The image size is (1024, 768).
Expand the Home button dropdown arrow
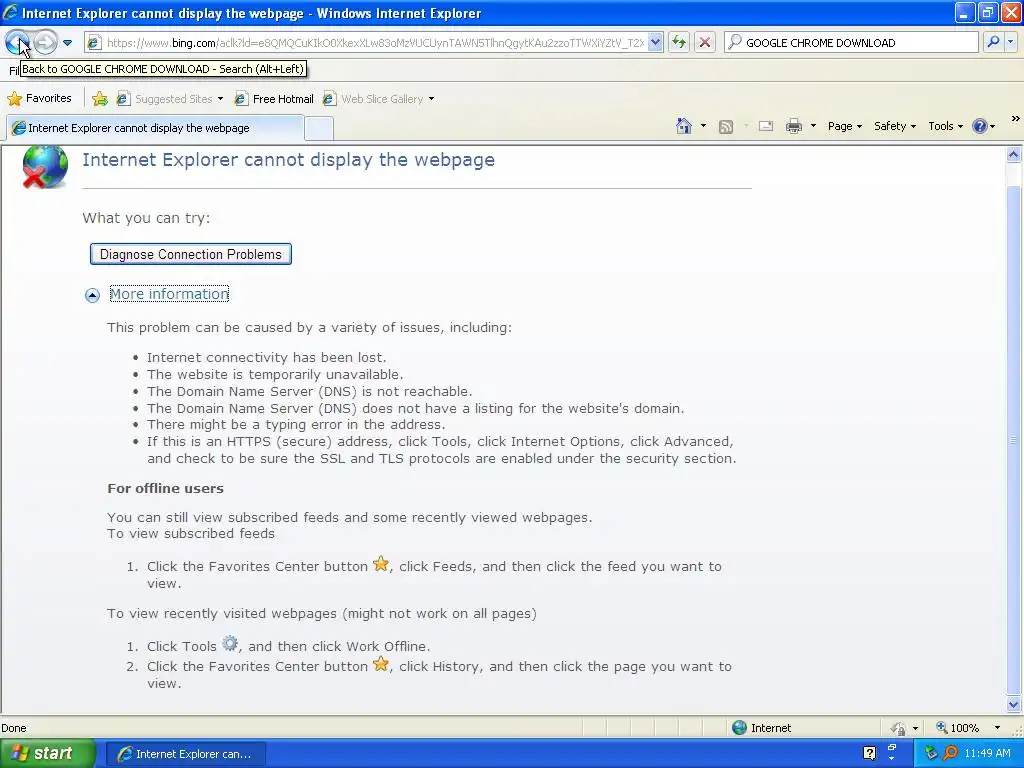tap(703, 126)
